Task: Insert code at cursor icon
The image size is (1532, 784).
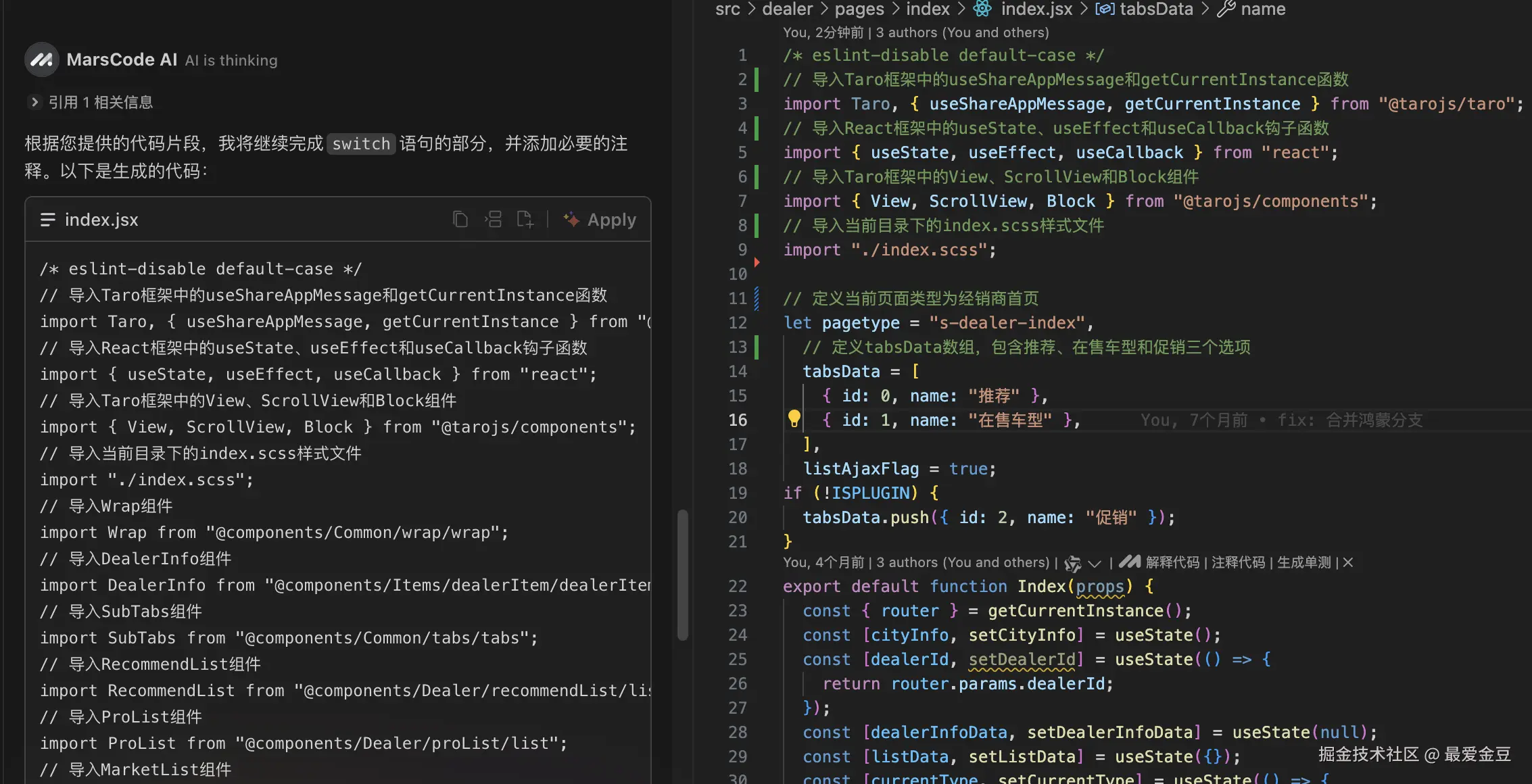Action: 494,220
